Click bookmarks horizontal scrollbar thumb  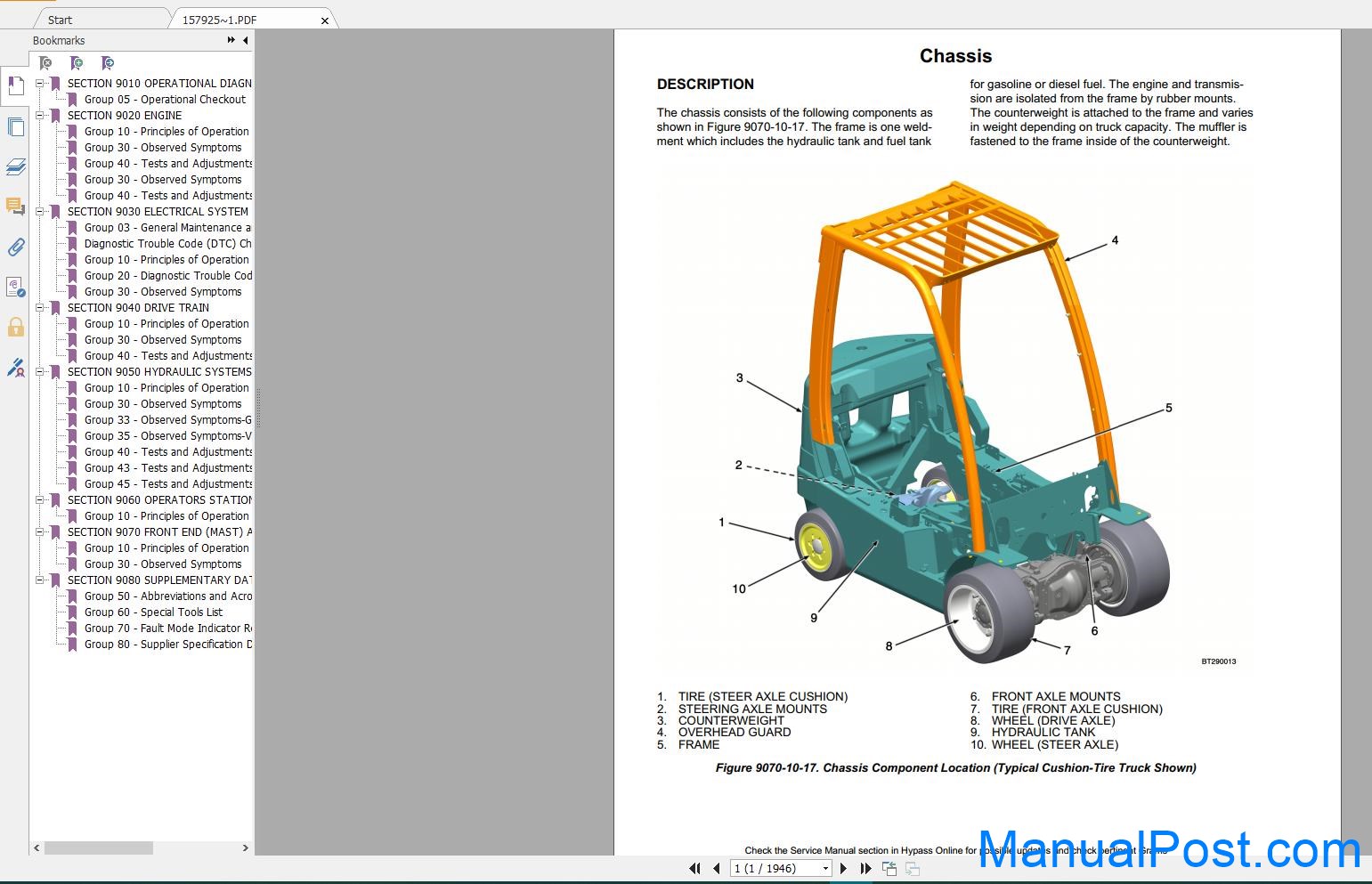pyautogui.click(x=99, y=848)
